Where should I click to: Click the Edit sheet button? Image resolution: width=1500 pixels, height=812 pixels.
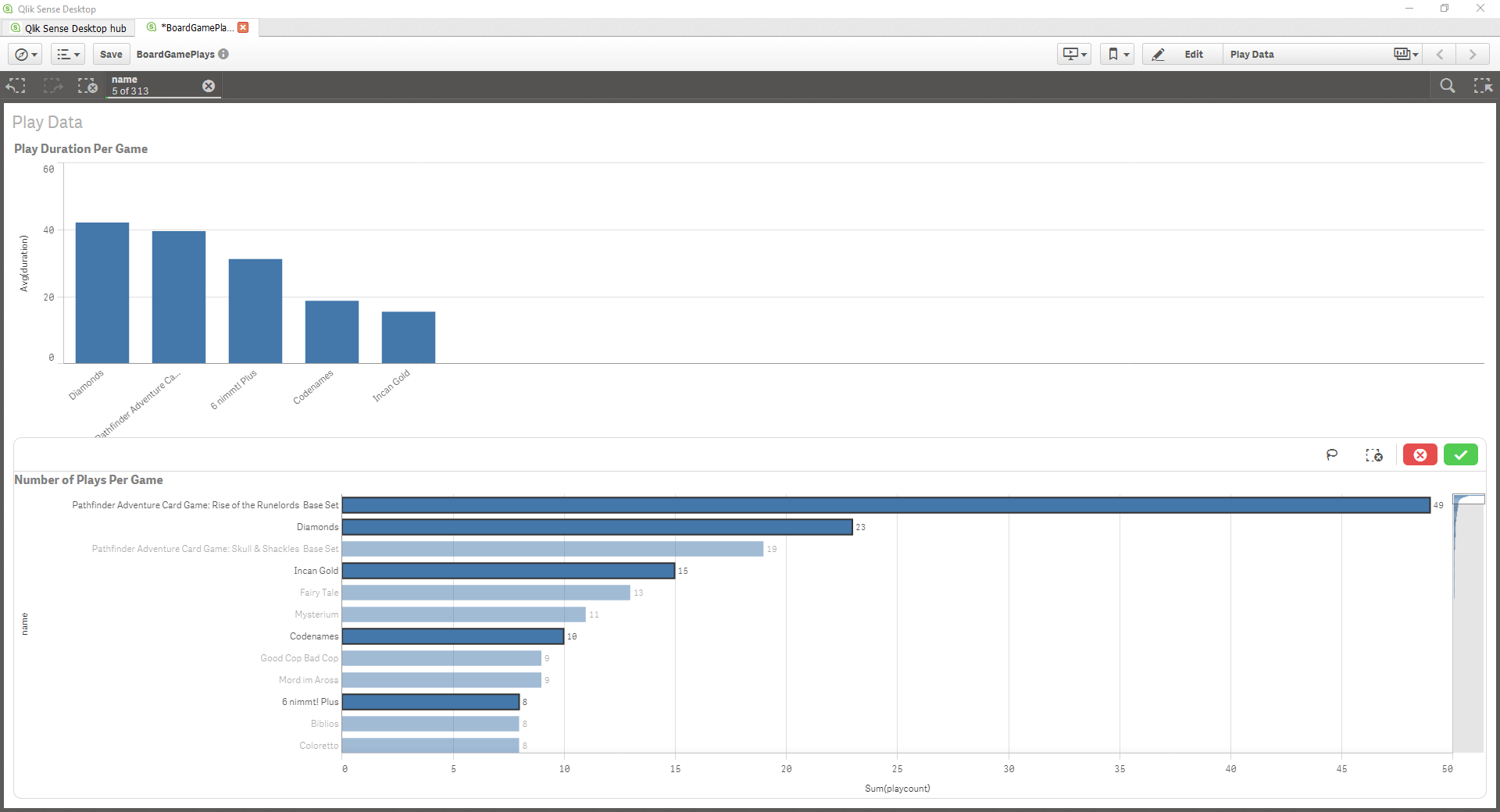tap(1183, 54)
